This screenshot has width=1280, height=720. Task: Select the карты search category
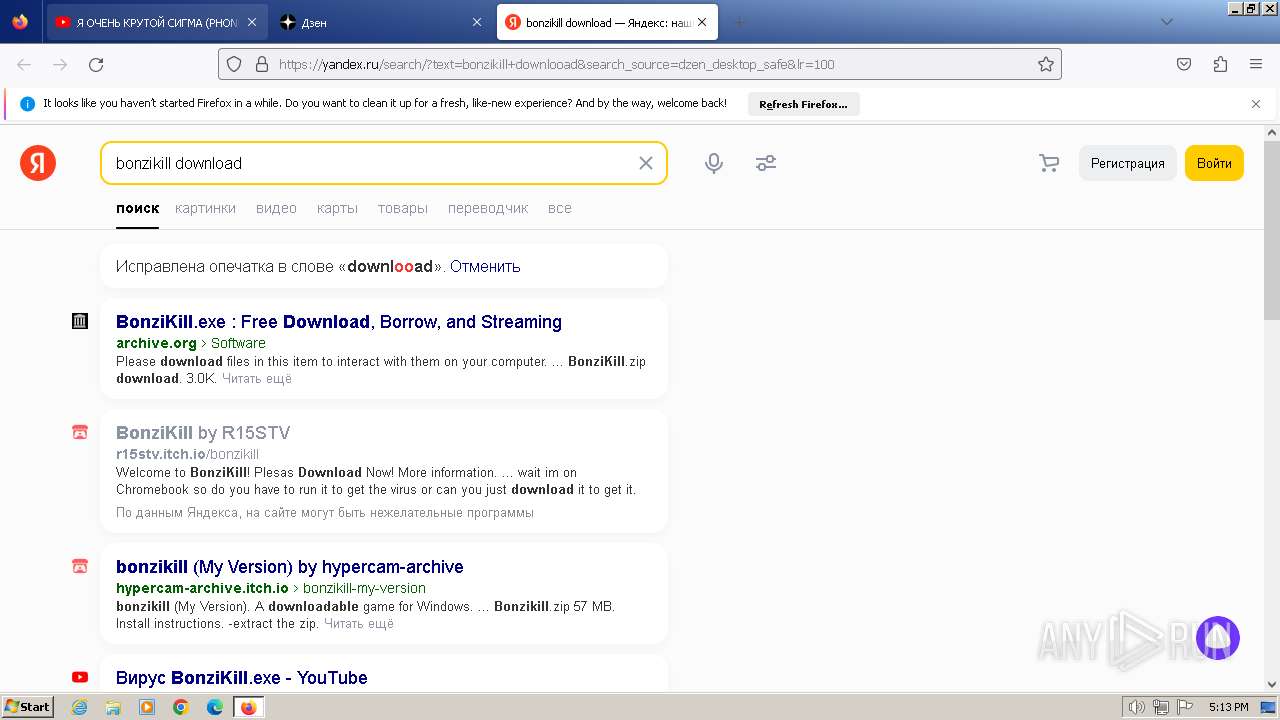(x=337, y=208)
